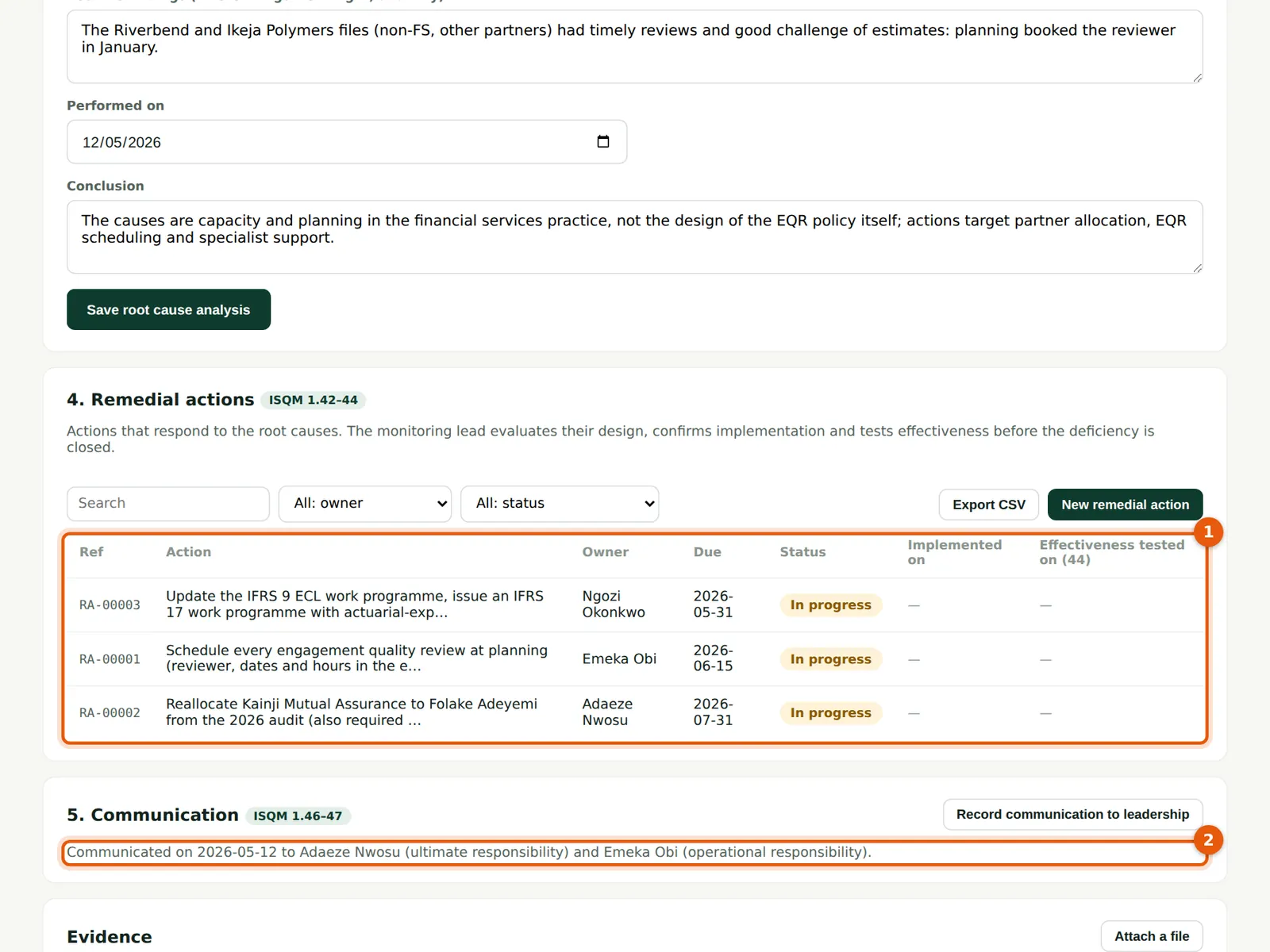This screenshot has width=1270, height=952.
Task: Click the orange annotation marker 2
Action: point(1208,840)
